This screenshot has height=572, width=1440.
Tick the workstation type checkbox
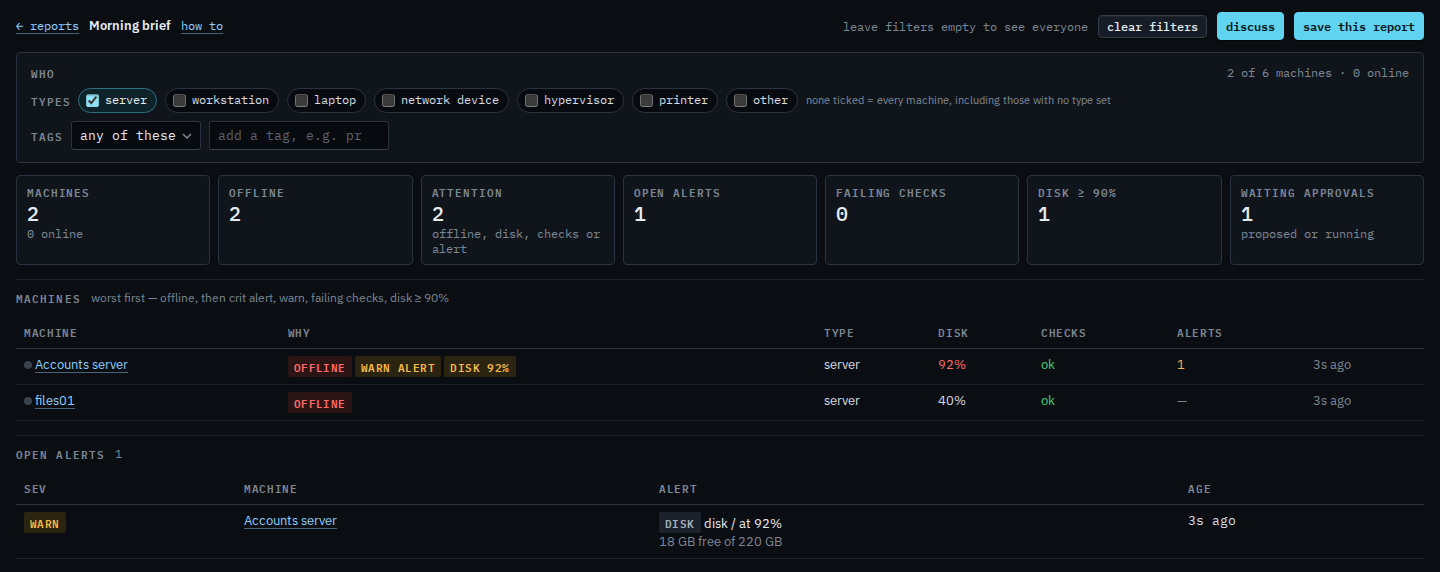pos(180,100)
